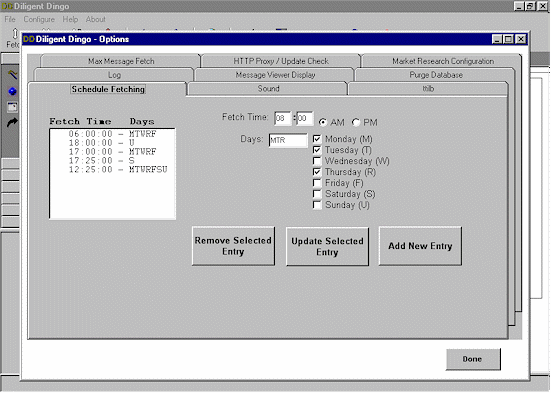Click the Fetch Time minutes field
Image resolution: width=551 pixels, height=393 pixels.
click(x=305, y=118)
